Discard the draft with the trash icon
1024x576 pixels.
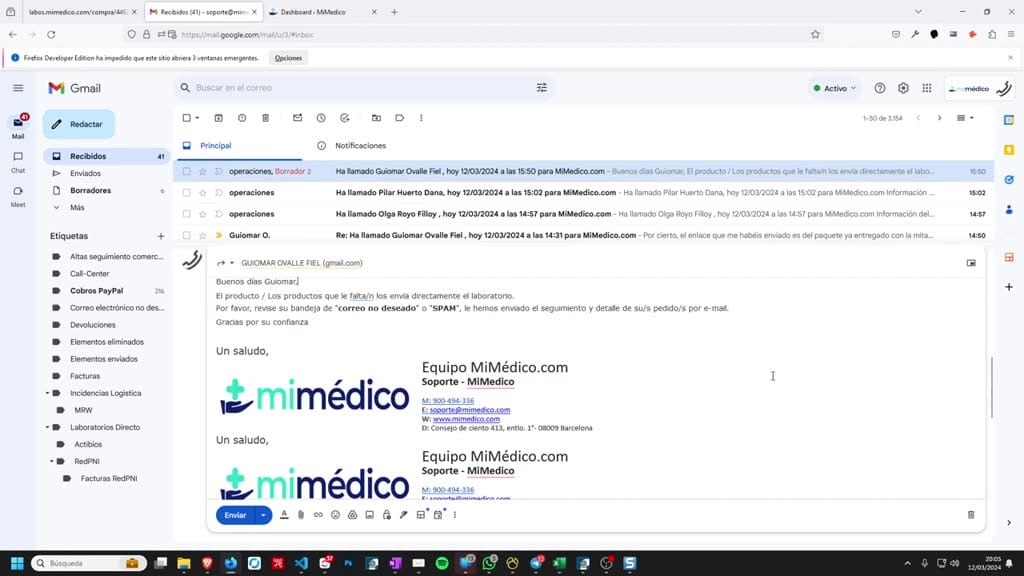pyautogui.click(x=971, y=515)
